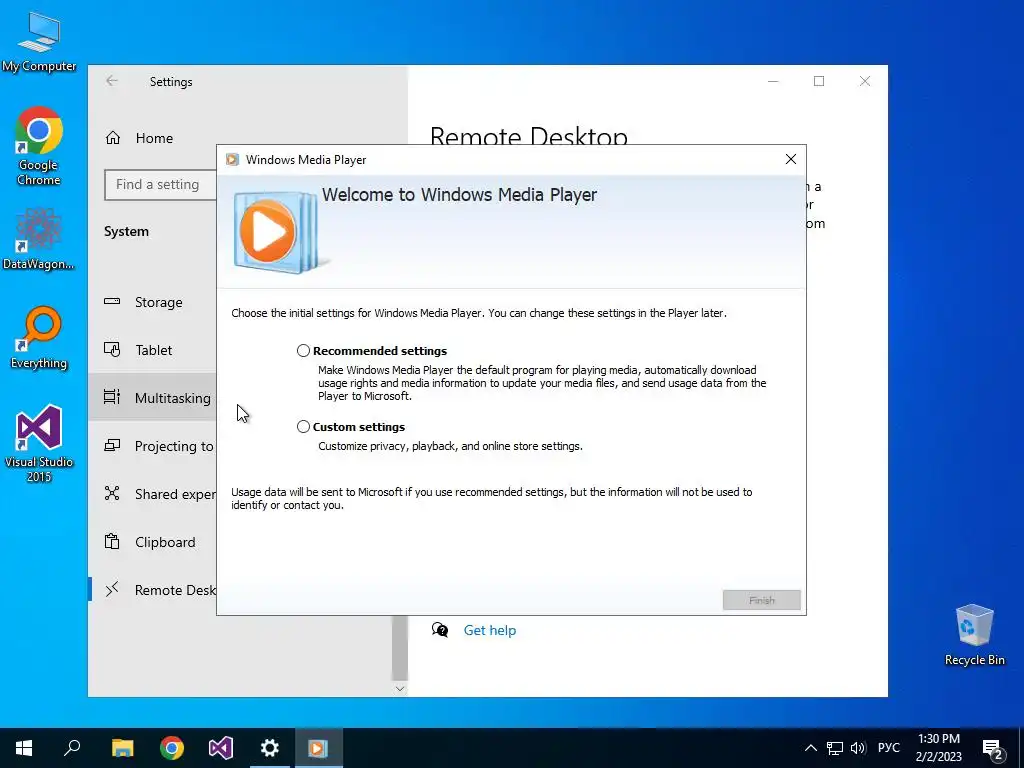Focus the Find a setting search box
This screenshot has height=768, width=1024.
point(161,185)
